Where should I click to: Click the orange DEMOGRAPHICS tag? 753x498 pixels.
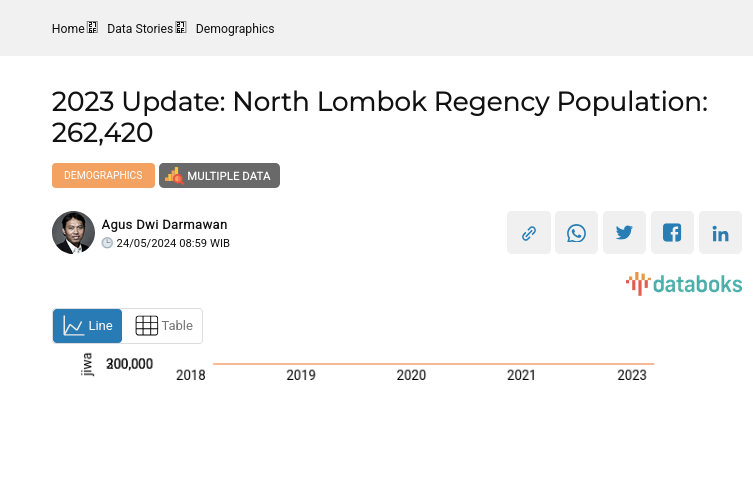point(103,176)
